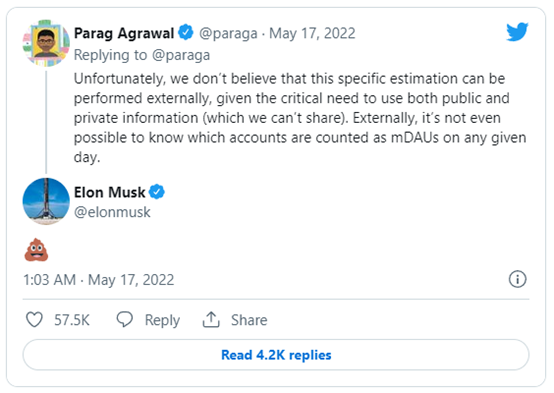Image resolution: width=554 pixels, height=393 pixels.
Task: Open the Parag Agrawal name link
Action: point(124,33)
